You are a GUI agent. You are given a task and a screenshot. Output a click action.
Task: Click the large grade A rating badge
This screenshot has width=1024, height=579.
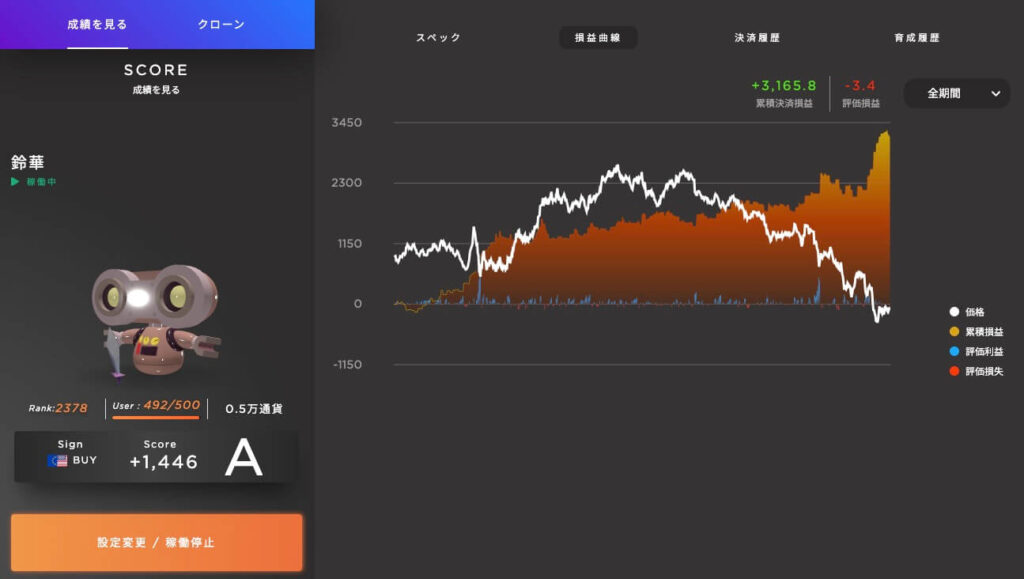click(243, 458)
